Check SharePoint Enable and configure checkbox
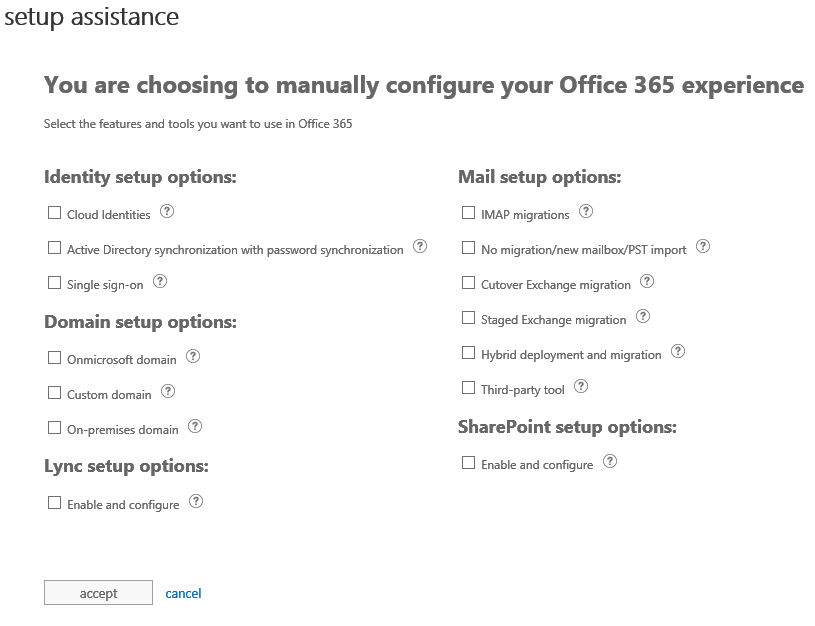815x626 pixels. (x=469, y=463)
